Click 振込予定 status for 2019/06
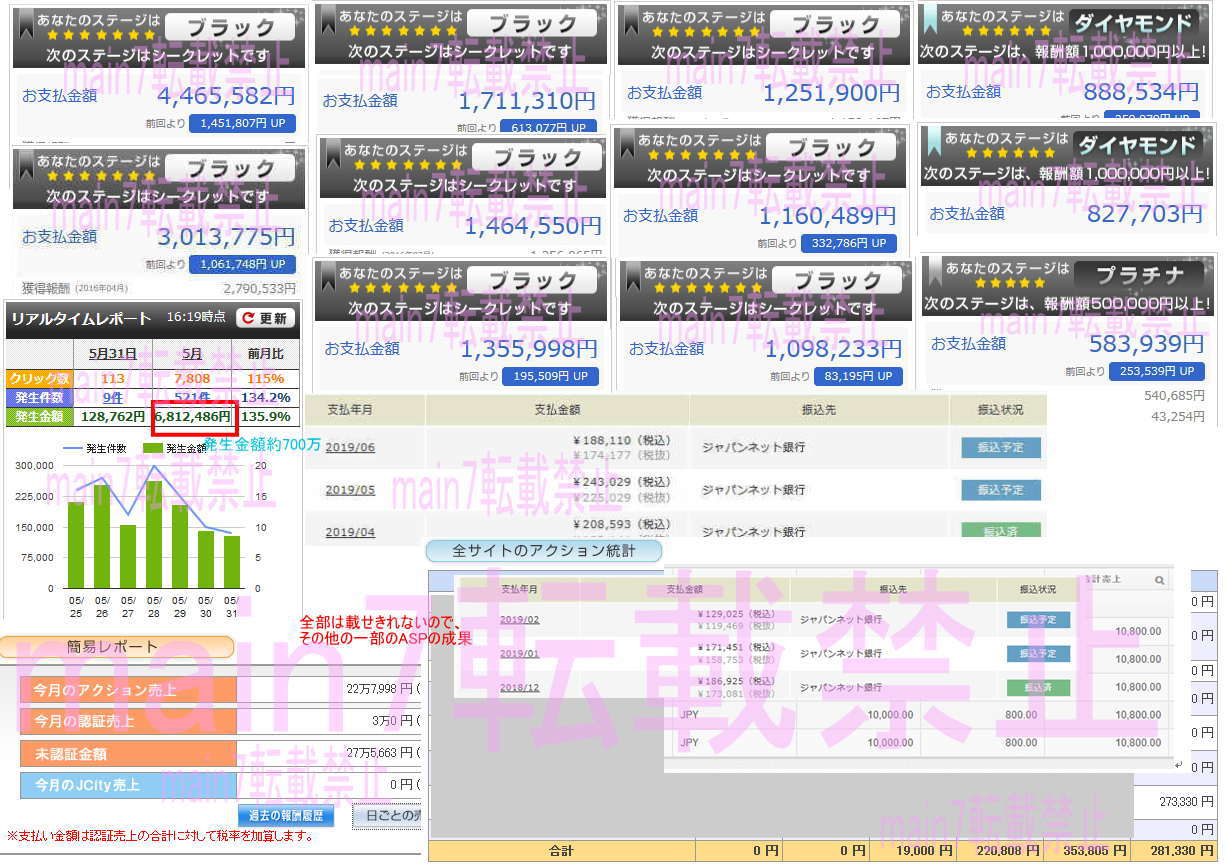 point(1000,447)
